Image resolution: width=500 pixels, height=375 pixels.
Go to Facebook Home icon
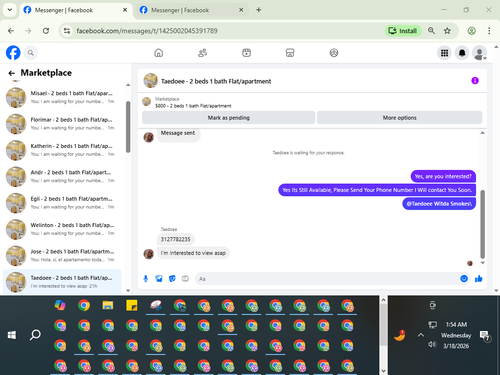point(159,53)
